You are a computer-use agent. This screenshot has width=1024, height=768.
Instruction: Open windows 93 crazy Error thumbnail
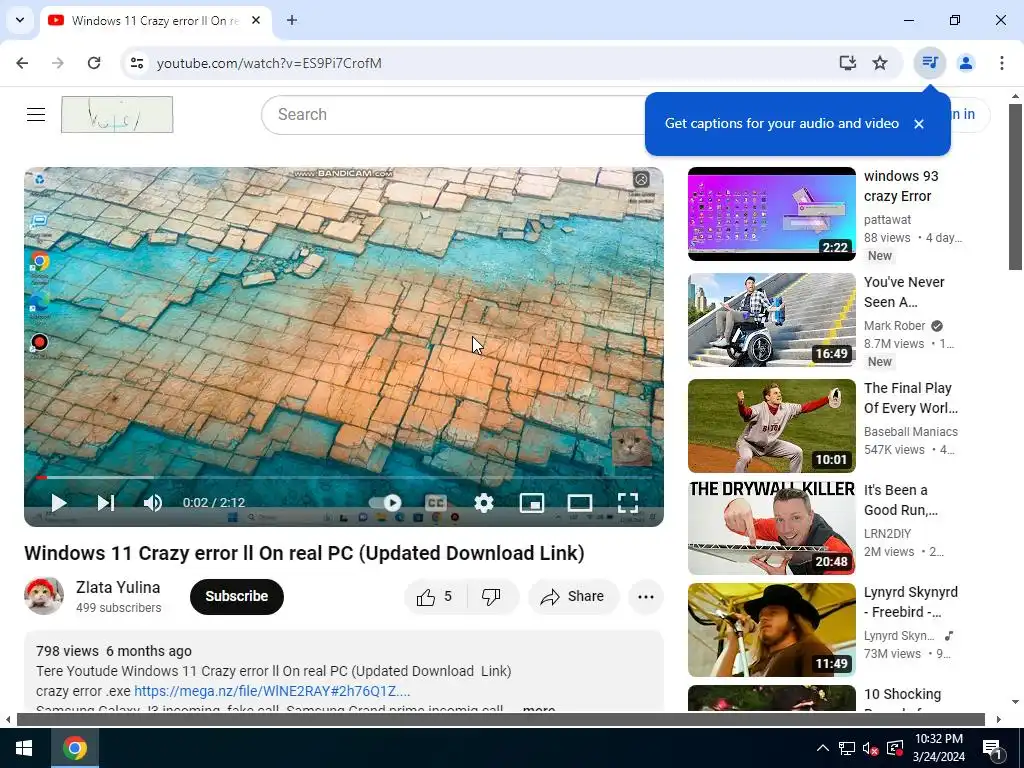click(x=771, y=214)
